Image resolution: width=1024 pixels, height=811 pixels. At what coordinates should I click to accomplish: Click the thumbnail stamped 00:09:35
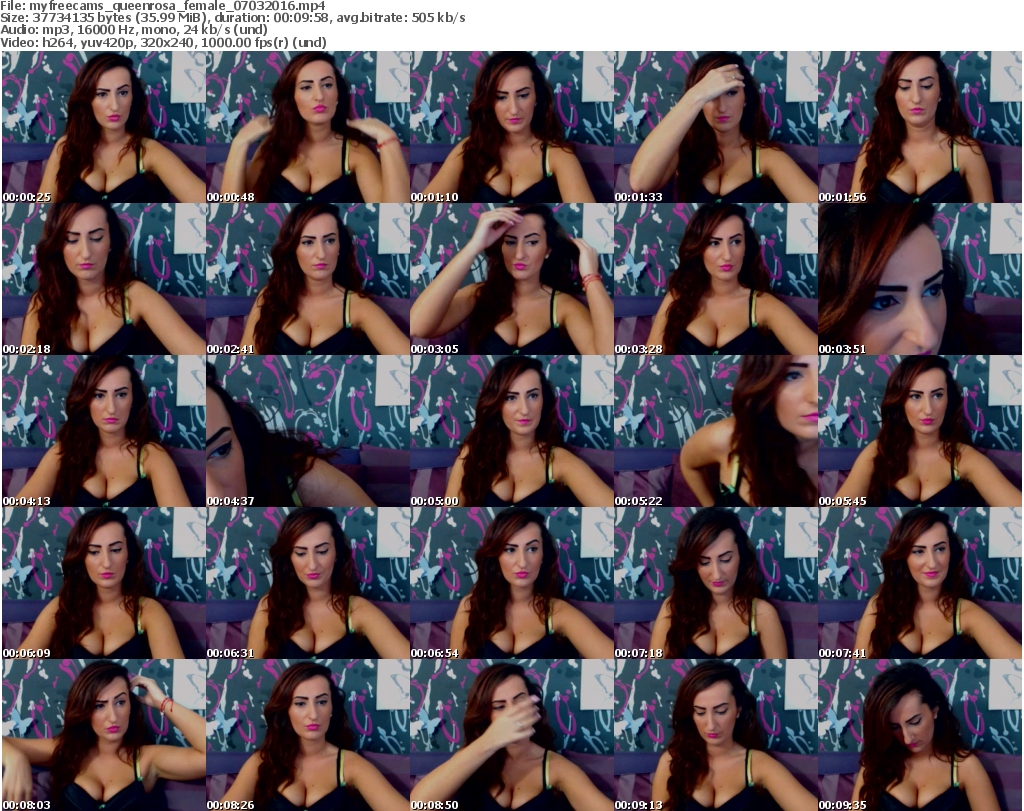tap(920, 735)
